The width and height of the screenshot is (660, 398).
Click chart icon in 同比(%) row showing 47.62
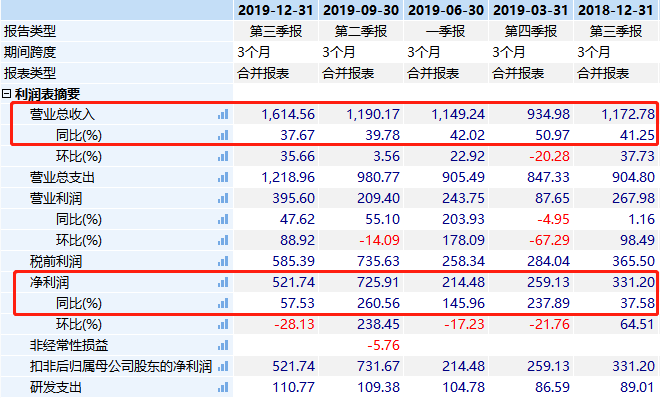coord(223,220)
